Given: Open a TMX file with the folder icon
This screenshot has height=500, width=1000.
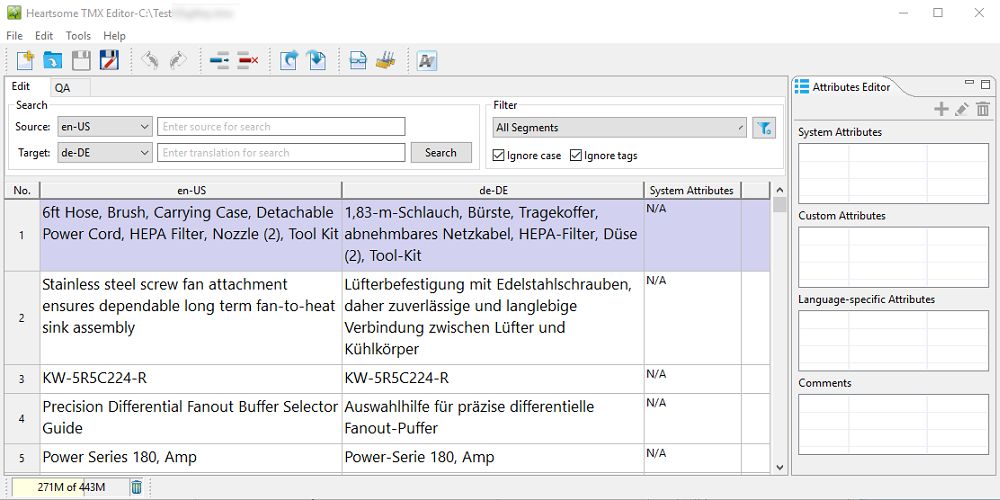Looking at the screenshot, I should click(x=52, y=61).
